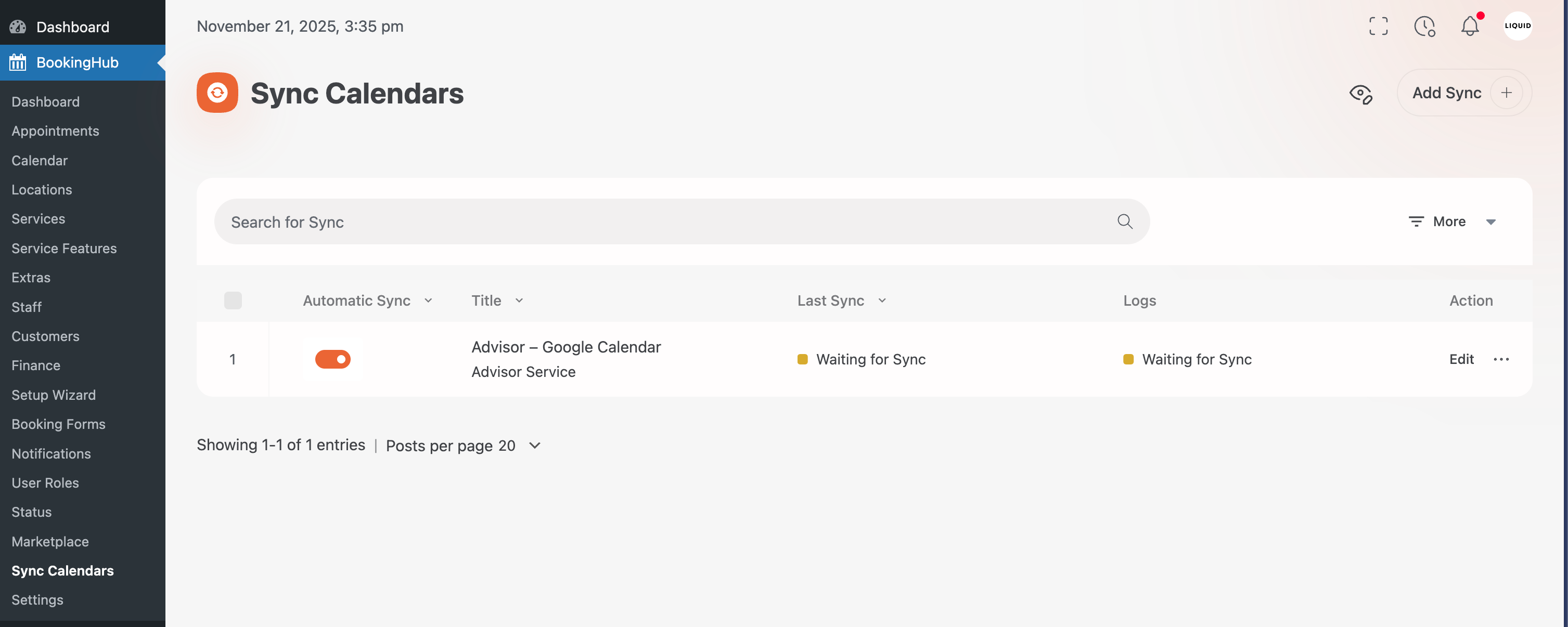The width and height of the screenshot is (1568, 627).
Task: Sort by Last Sync column arrow
Action: pos(882,301)
